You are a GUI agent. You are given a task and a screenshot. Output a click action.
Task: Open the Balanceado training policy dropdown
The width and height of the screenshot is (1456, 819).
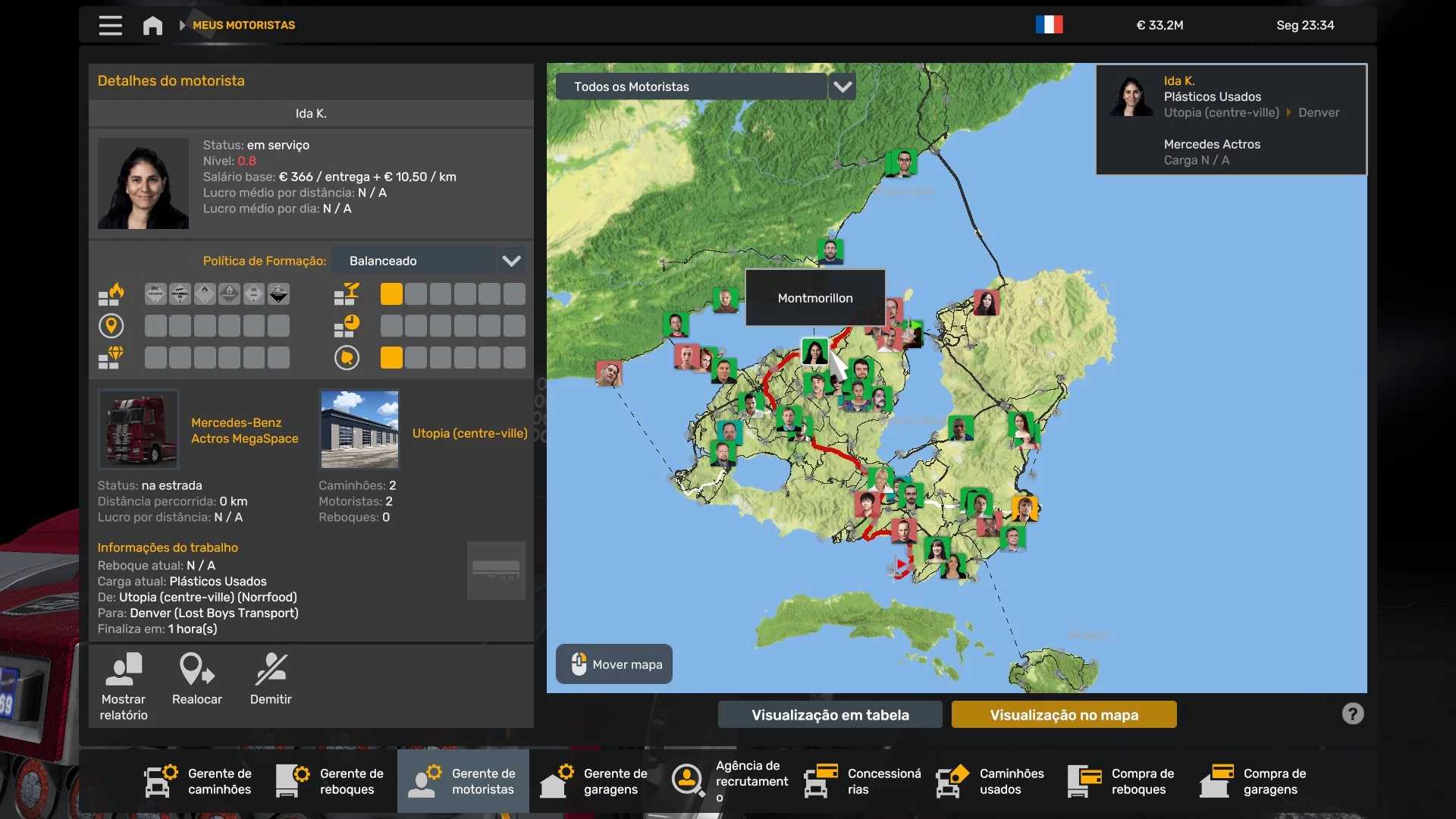coord(415,261)
